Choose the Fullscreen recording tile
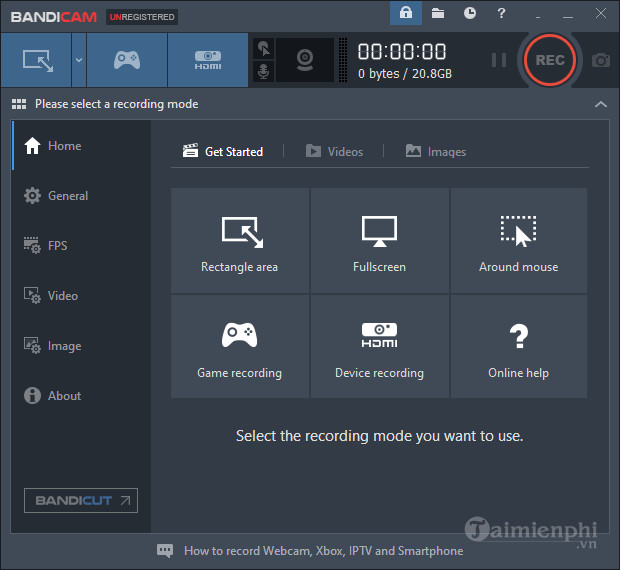This screenshot has height=570, width=620. point(380,241)
